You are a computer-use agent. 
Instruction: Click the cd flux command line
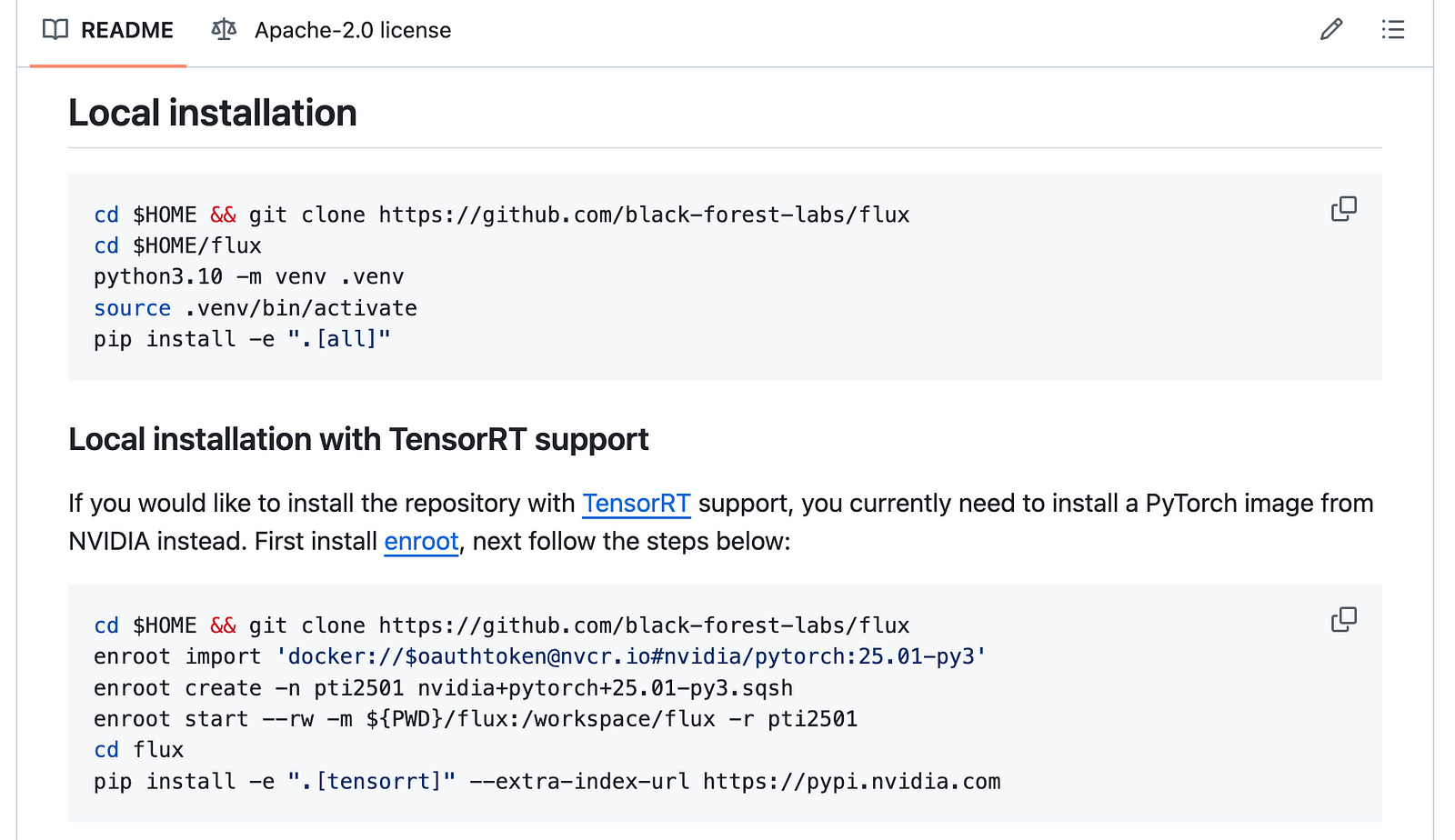[136, 749]
